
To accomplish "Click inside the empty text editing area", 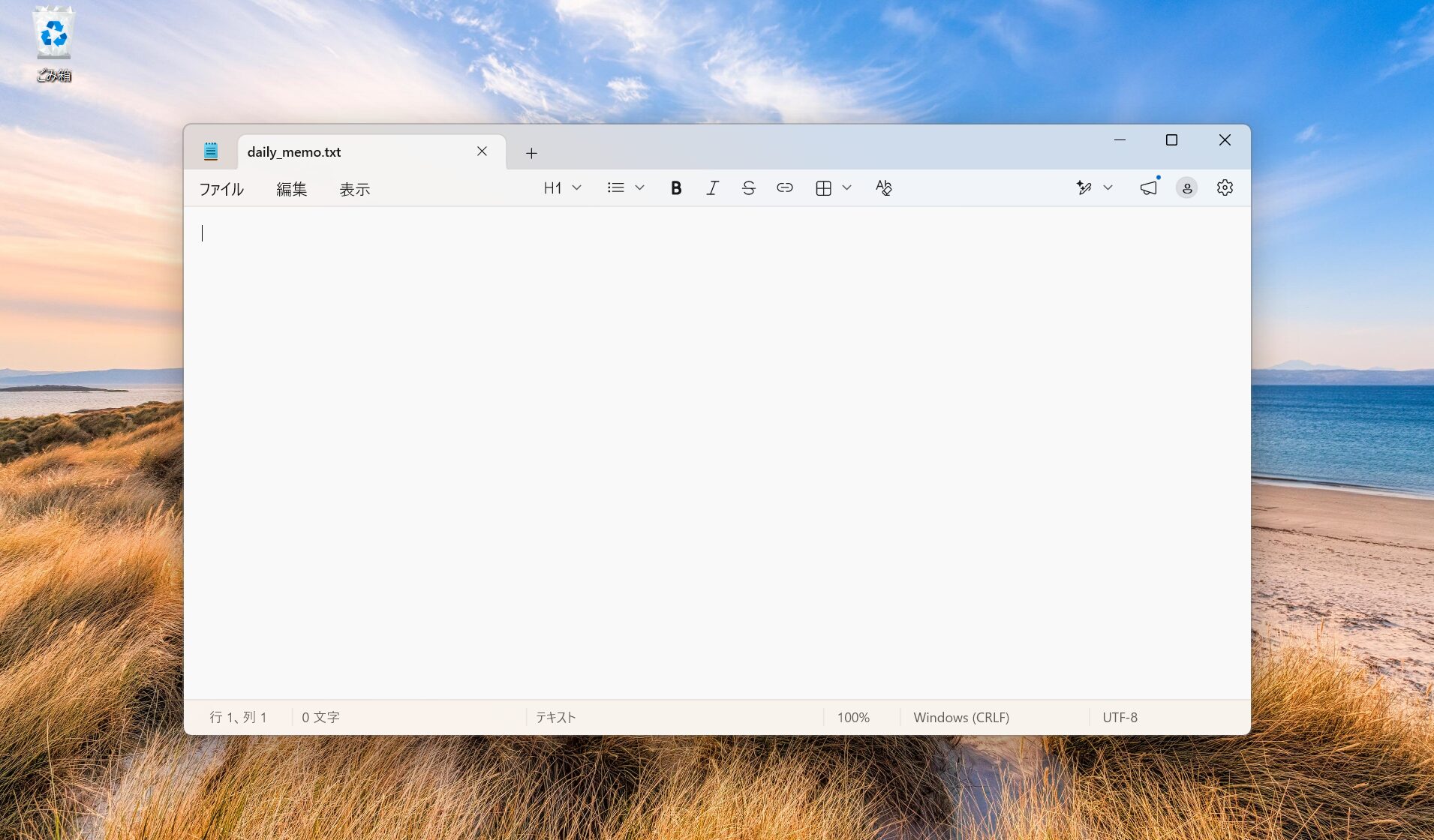I will pos(717,453).
